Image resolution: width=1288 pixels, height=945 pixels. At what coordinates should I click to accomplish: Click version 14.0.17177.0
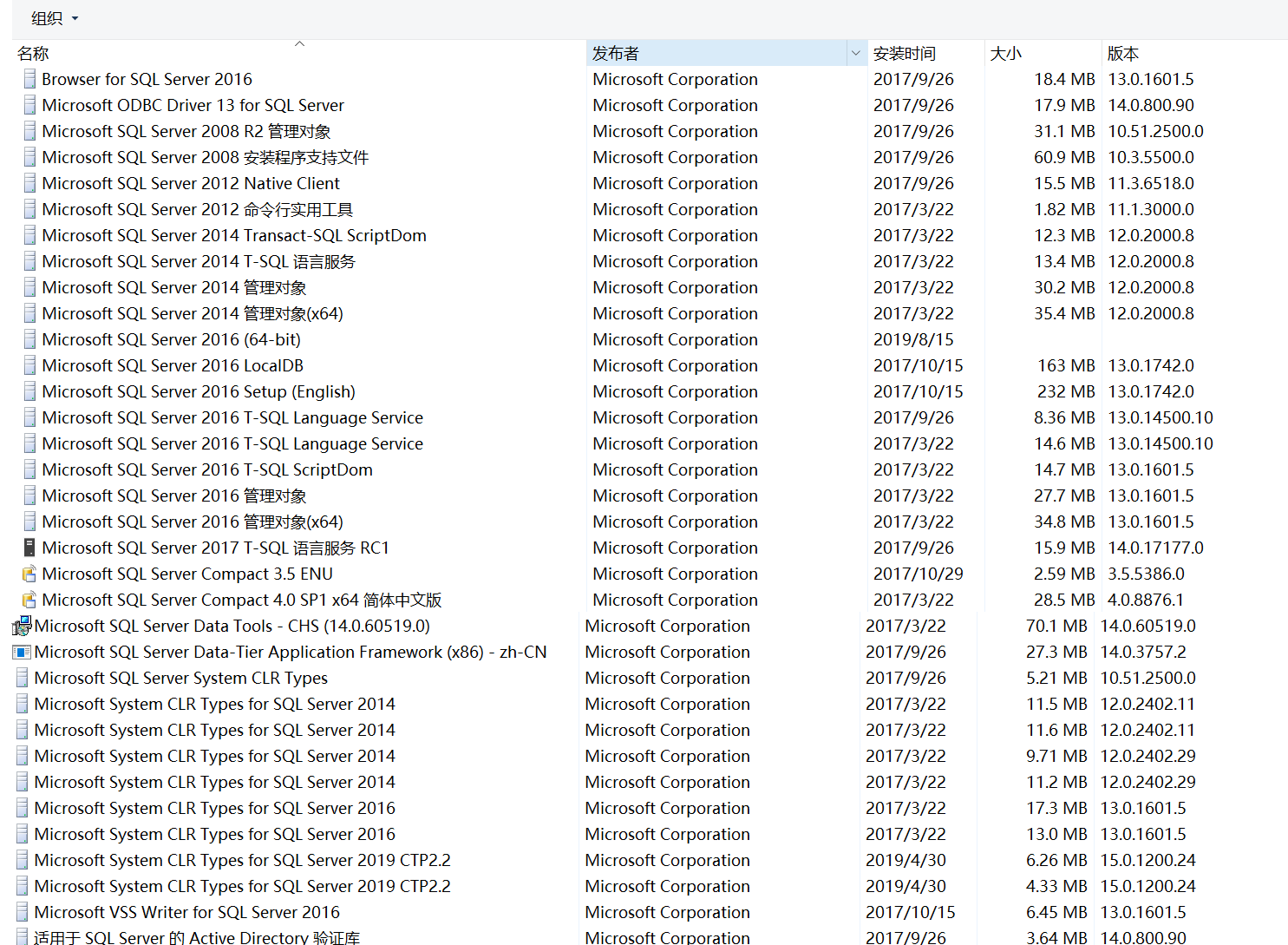click(1155, 548)
